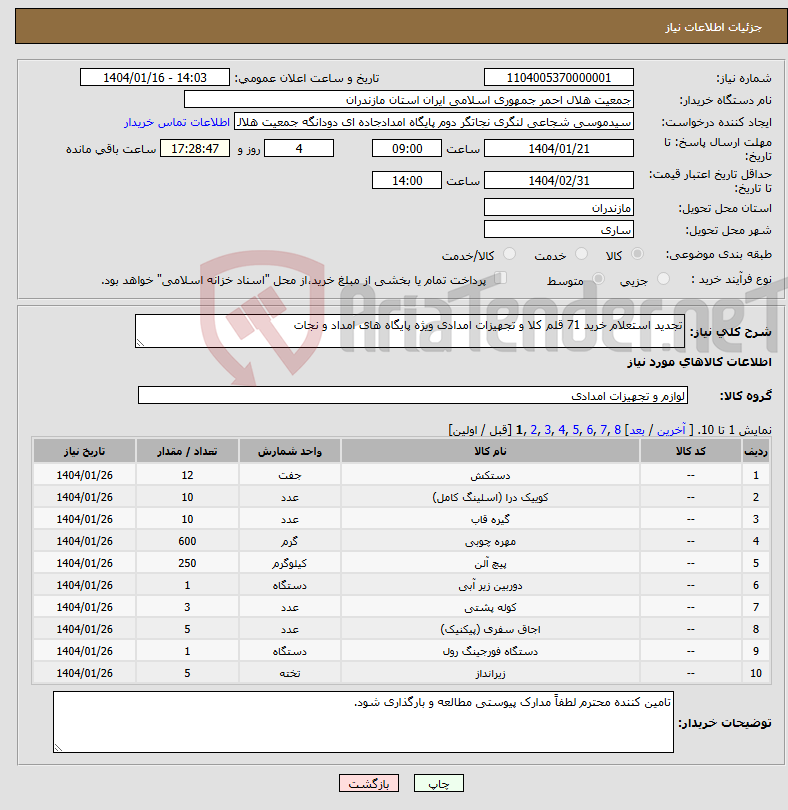The height and width of the screenshot is (810, 788).
Task: Click the delivery province مازندران field
Action: 559,208
